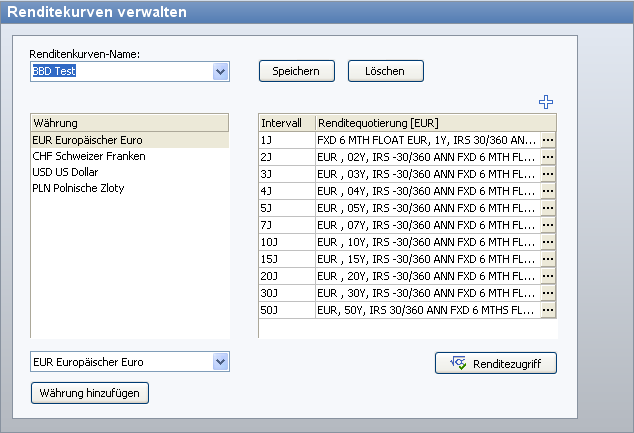Expand the currency dropdown above Währung hinzufügen
This screenshot has height=433, width=634.
pyautogui.click(x=220, y=361)
